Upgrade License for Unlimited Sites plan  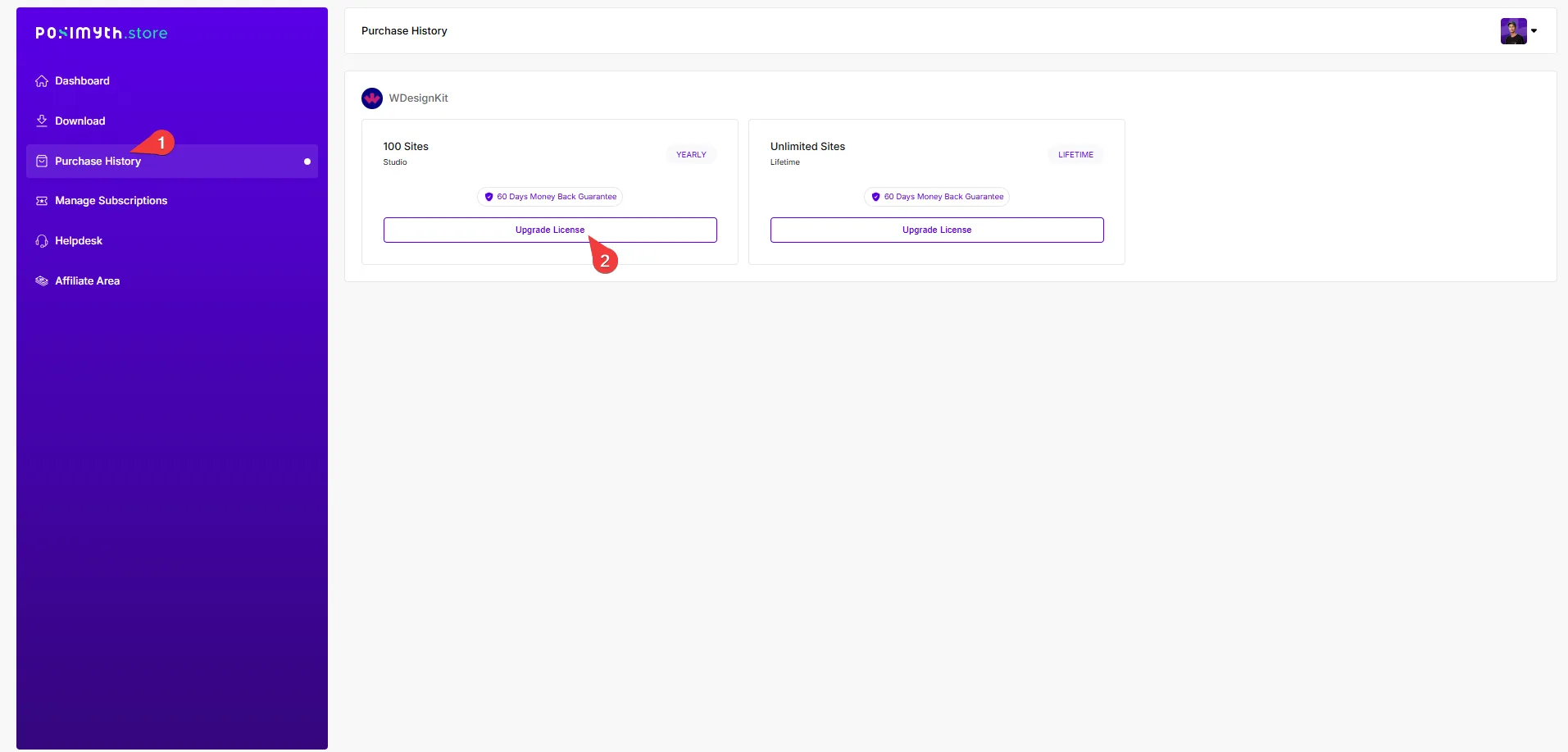(937, 230)
